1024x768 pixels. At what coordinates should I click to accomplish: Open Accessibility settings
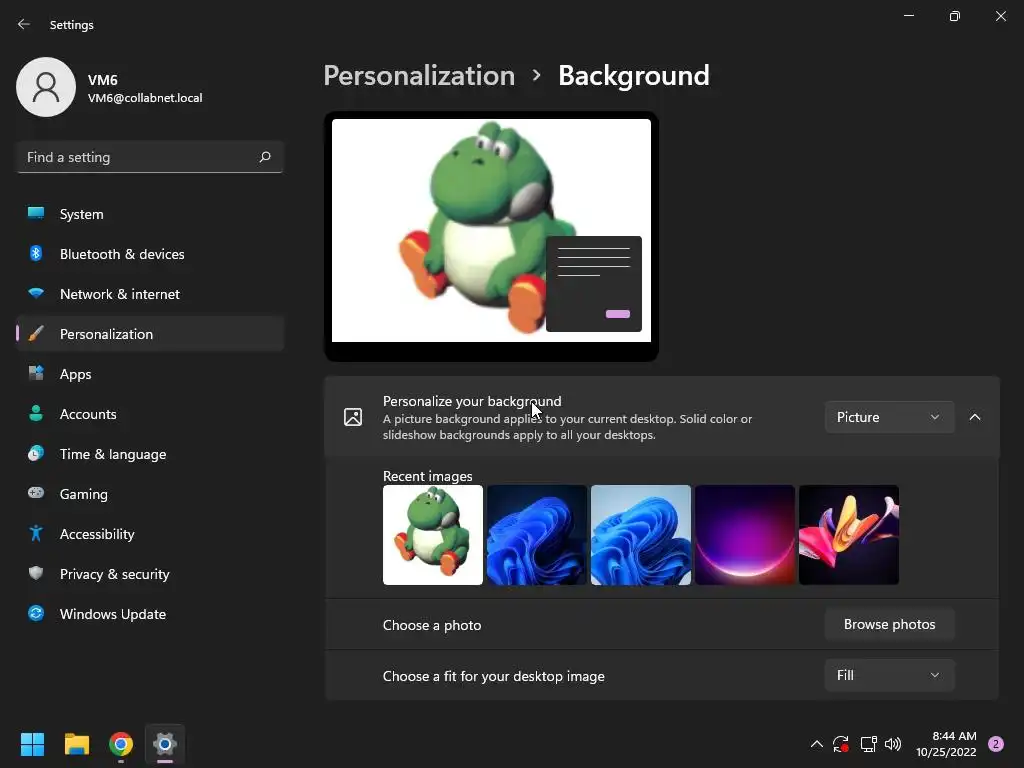point(150,534)
